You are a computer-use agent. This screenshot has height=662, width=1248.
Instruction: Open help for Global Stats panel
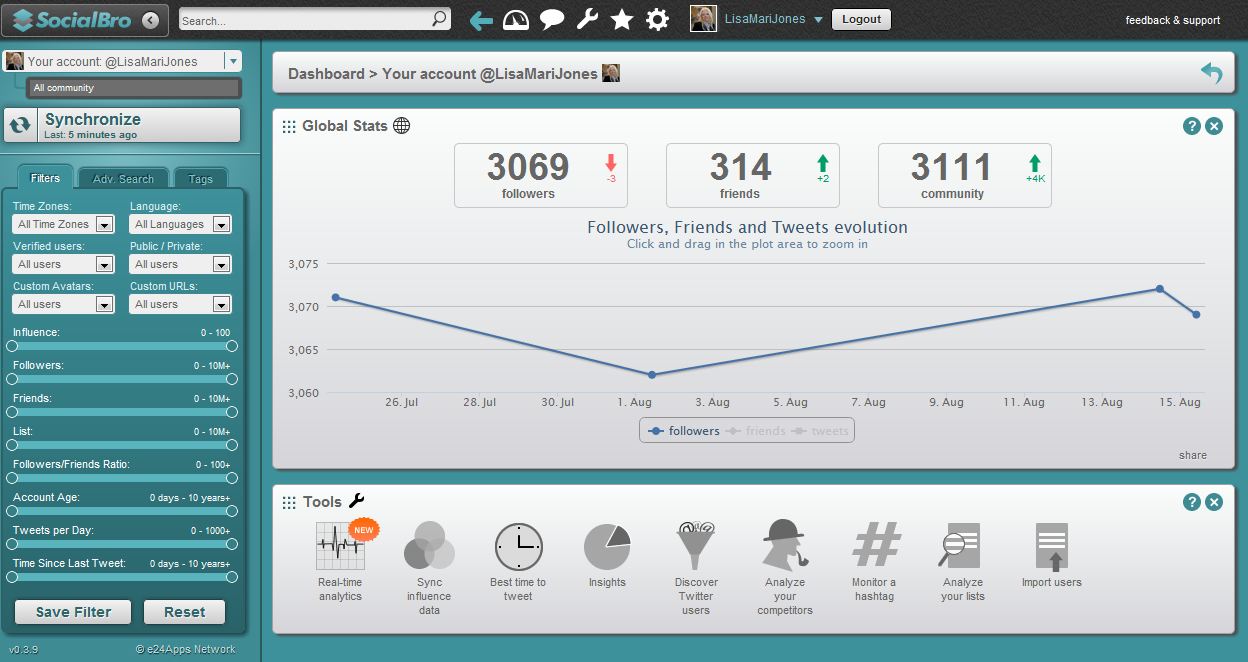(1191, 126)
